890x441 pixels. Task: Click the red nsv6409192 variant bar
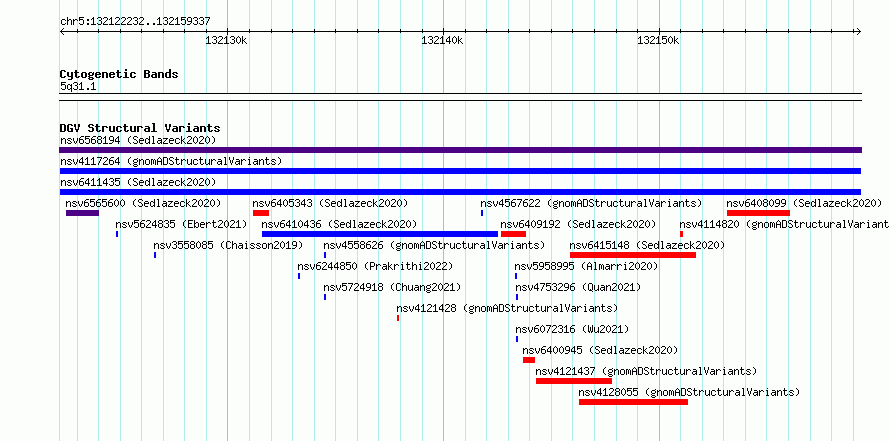point(514,234)
